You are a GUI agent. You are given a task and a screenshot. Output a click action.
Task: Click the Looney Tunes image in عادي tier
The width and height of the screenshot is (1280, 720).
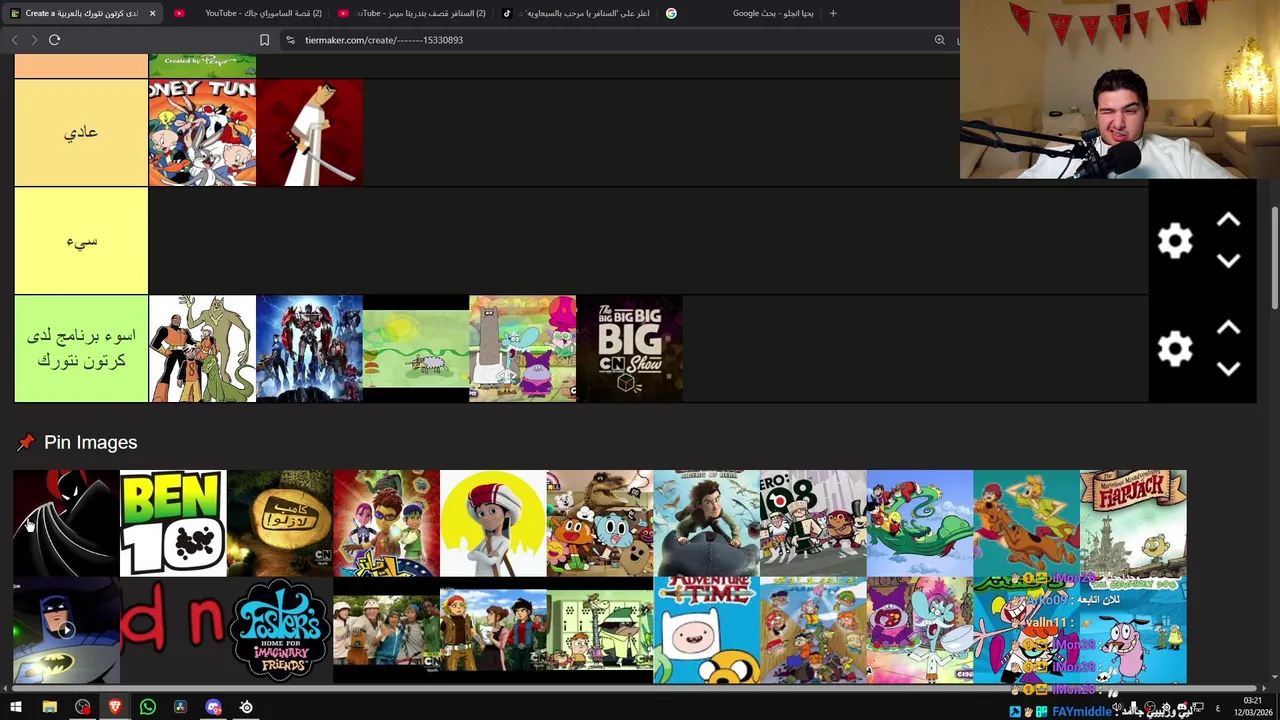202,133
